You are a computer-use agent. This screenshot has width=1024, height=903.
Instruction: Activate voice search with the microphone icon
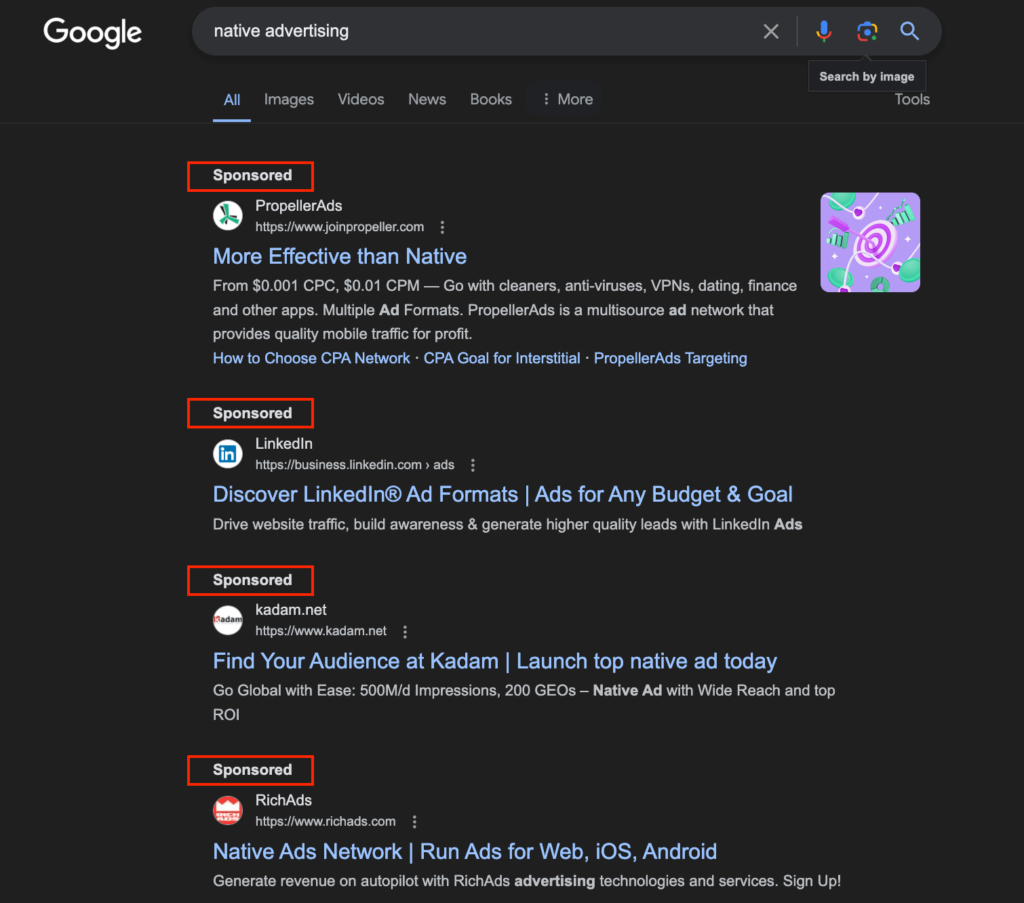point(823,31)
